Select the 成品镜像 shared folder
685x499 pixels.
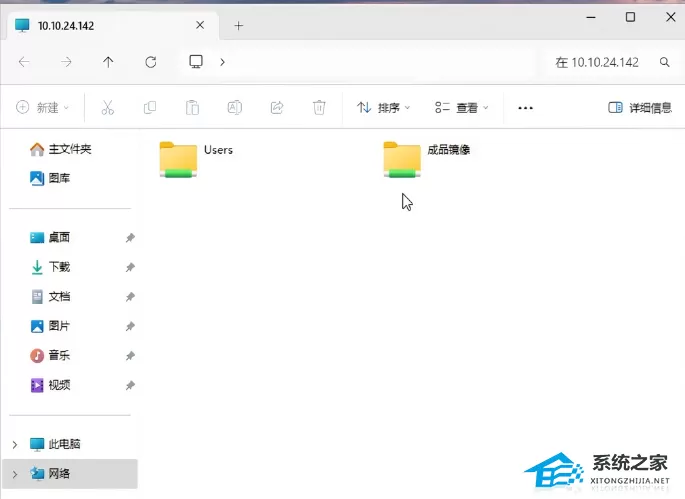pyautogui.click(x=426, y=159)
